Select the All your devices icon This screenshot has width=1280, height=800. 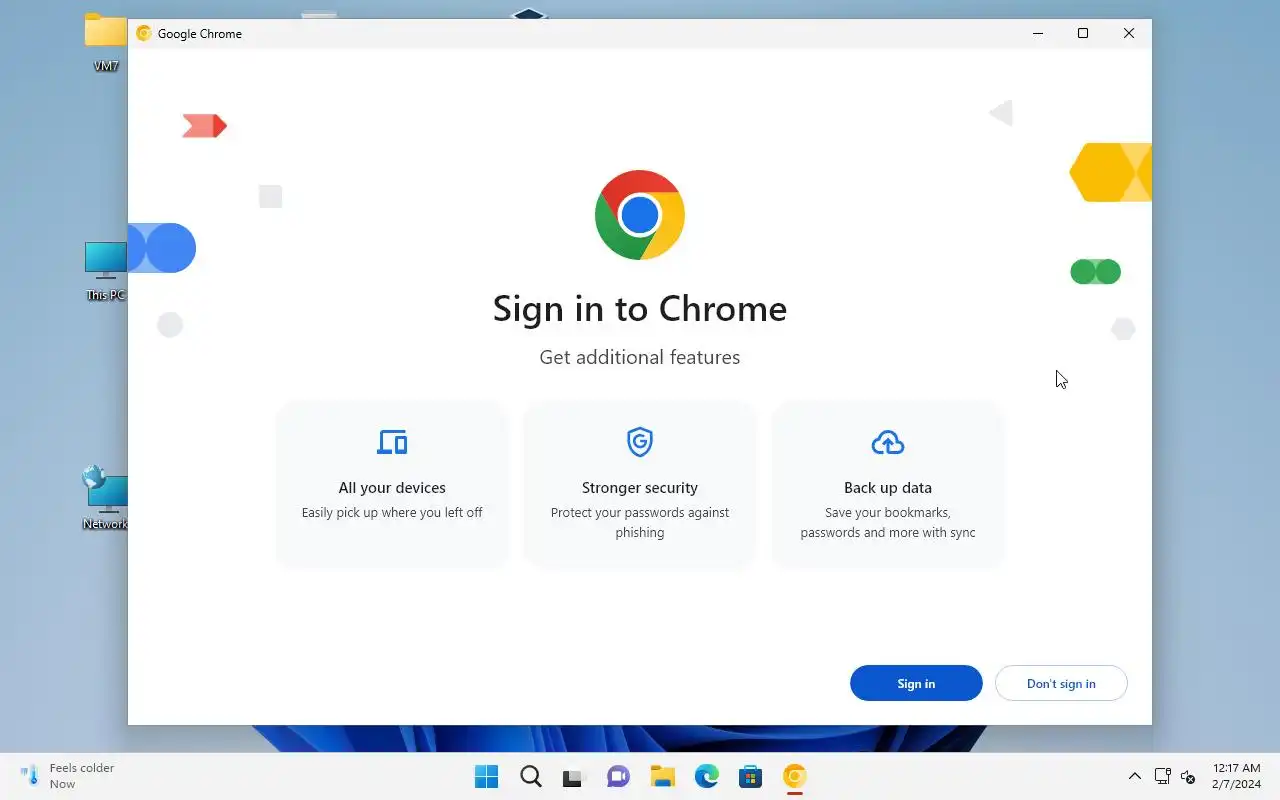pos(392,442)
